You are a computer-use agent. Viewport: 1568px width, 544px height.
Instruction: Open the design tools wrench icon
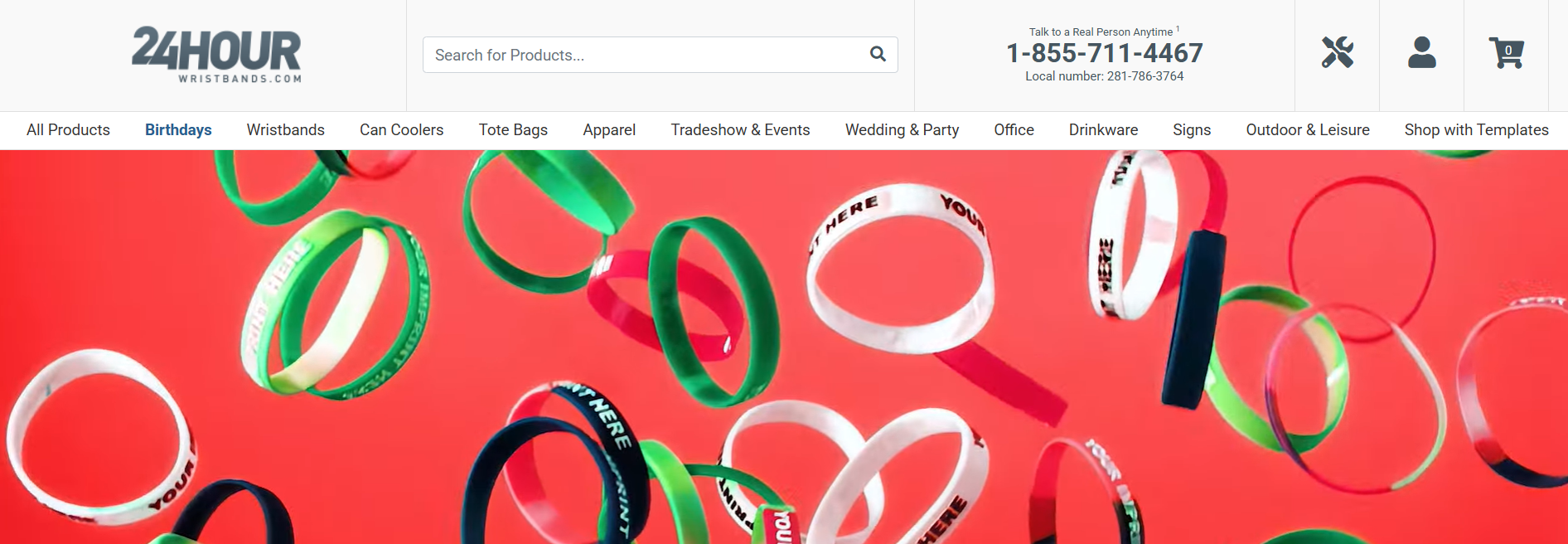pyautogui.click(x=1338, y=52)
